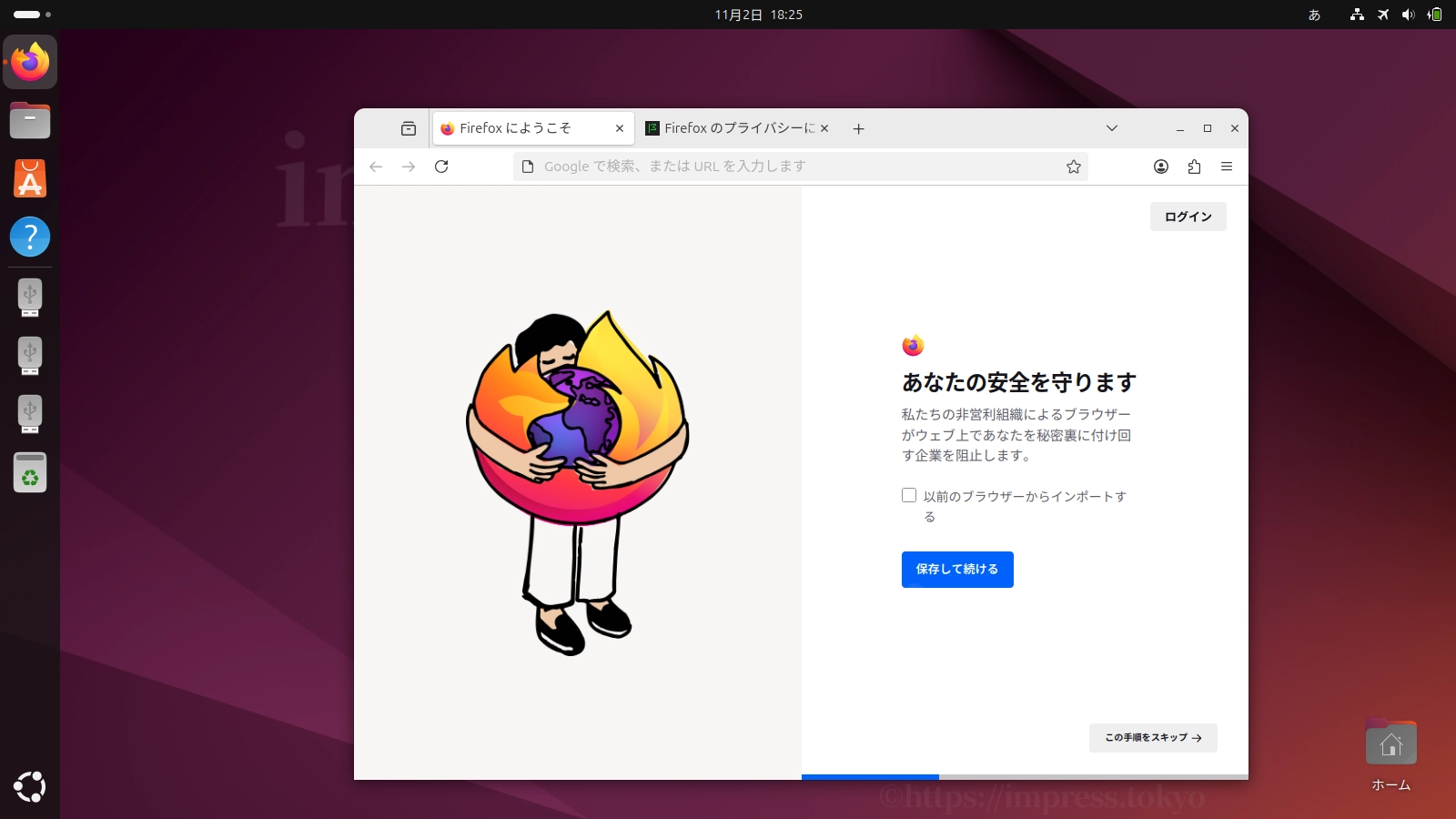Click the onboarding step progress bar
Viewport: 1456px width, 819px height.
coord(1025,777)
